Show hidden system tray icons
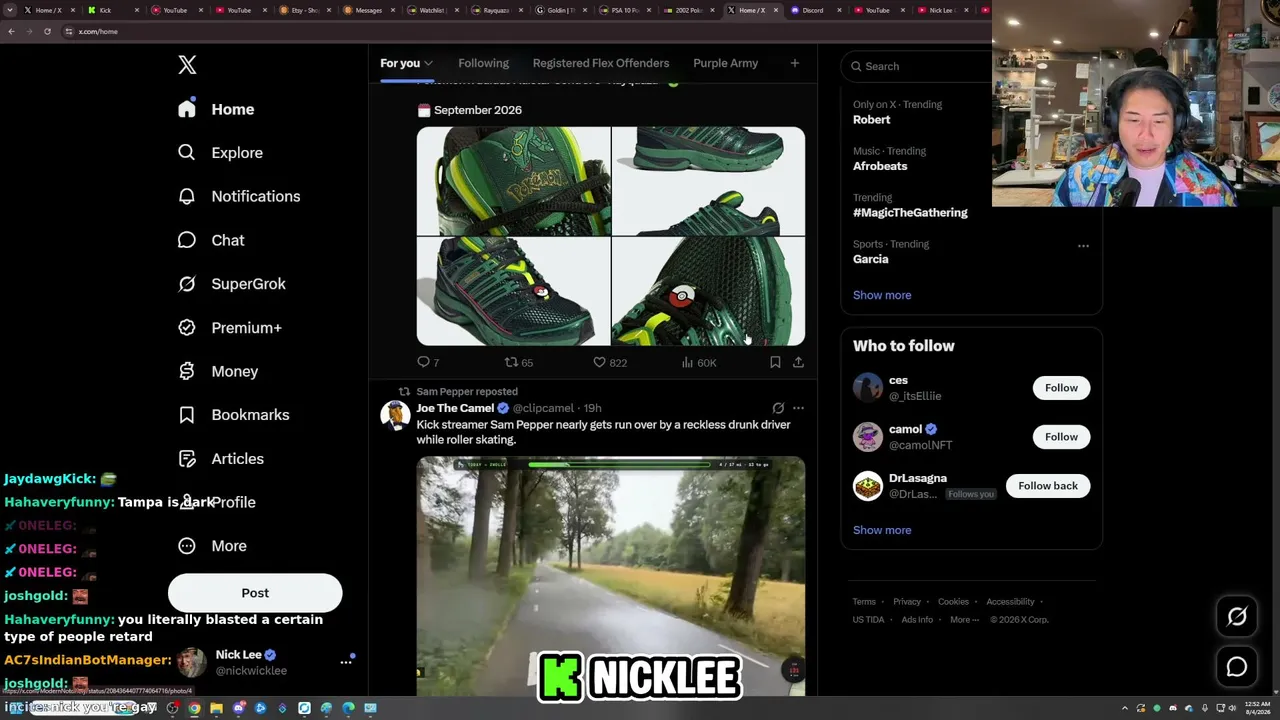 [1125, 708]
